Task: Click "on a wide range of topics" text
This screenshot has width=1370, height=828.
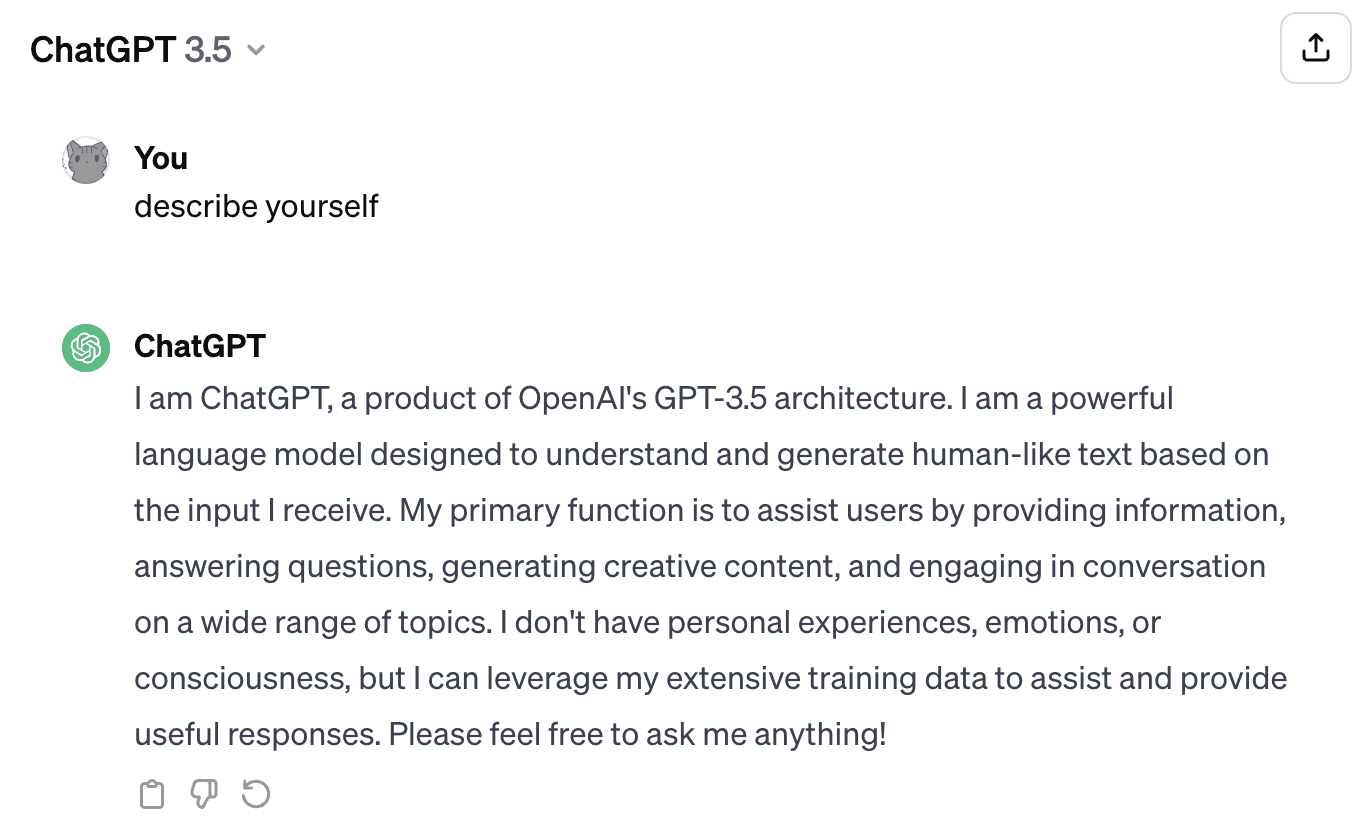Action: 311,623
